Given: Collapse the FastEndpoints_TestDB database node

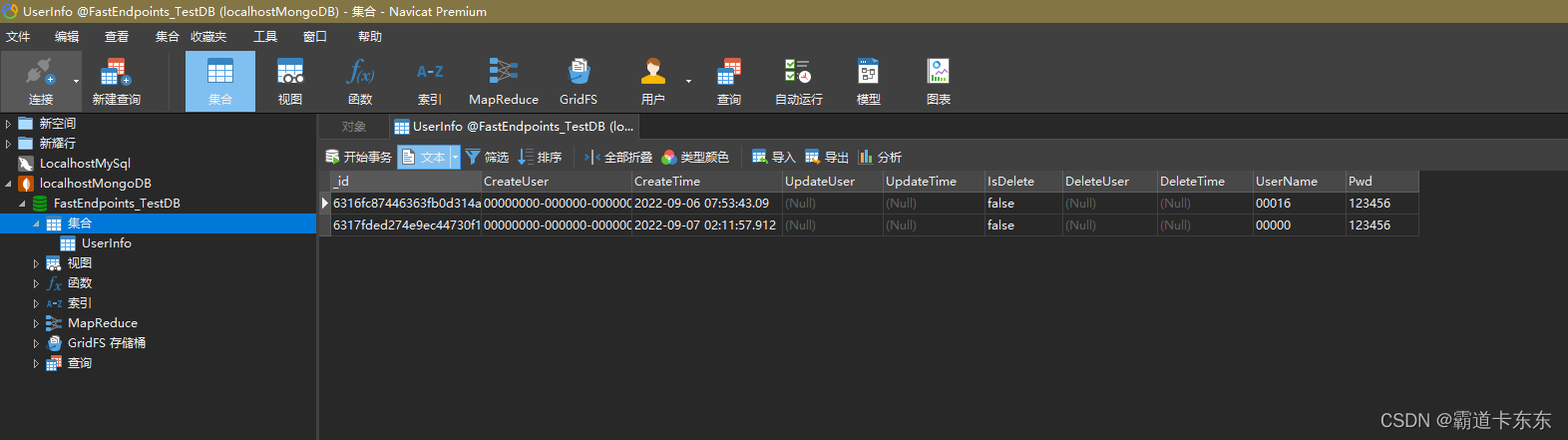Looking at the screenshot, I should [x=22, y=204].
